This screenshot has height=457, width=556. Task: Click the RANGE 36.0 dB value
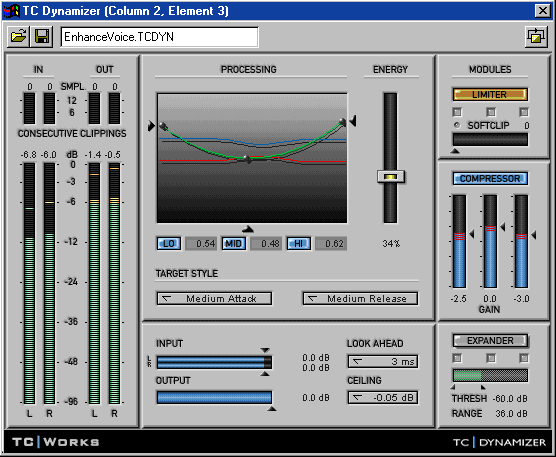(511, 413)
